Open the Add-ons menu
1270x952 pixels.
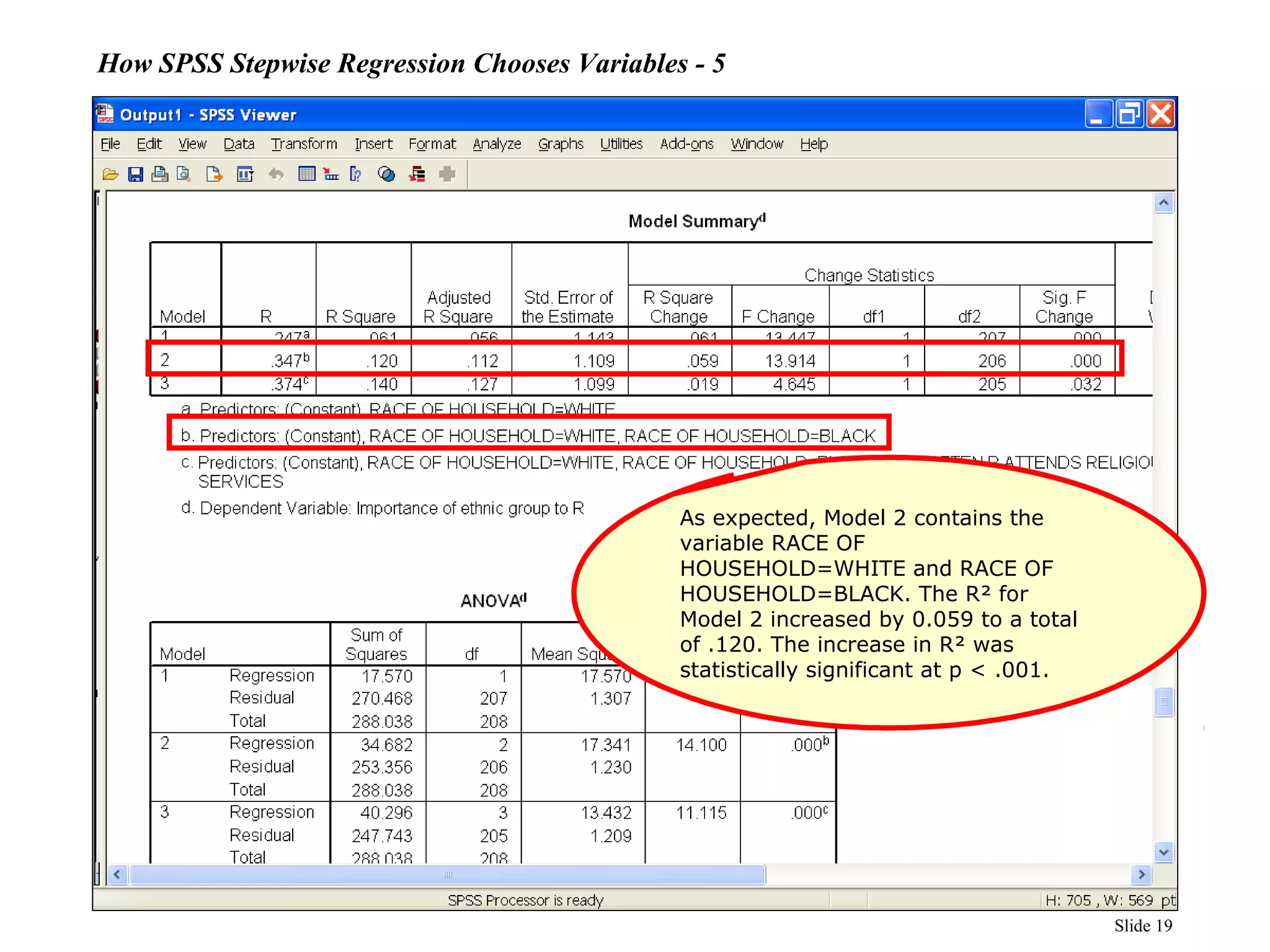tap(686, 144)
